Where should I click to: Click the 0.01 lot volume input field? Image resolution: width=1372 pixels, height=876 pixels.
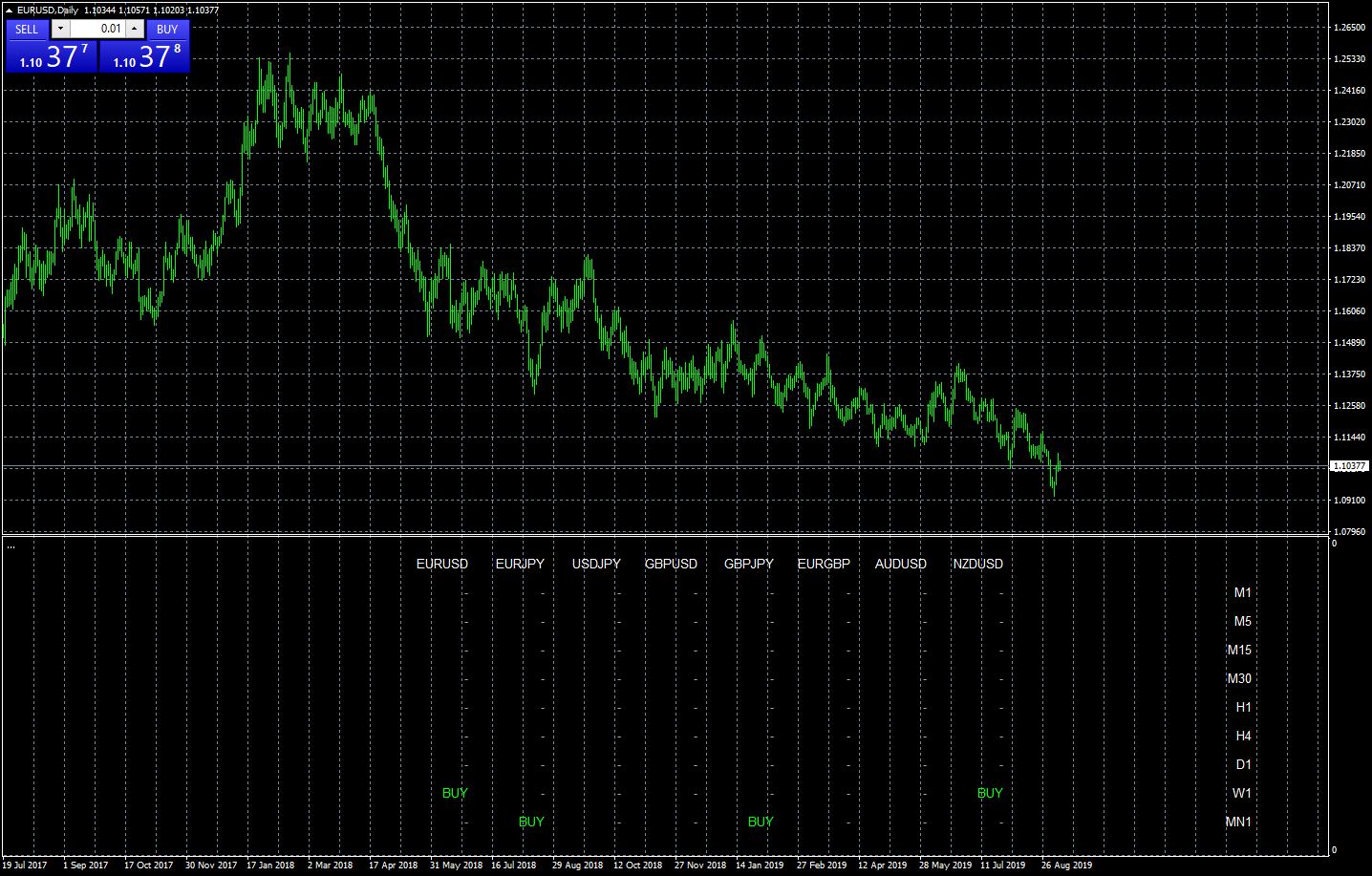point(97,29)
